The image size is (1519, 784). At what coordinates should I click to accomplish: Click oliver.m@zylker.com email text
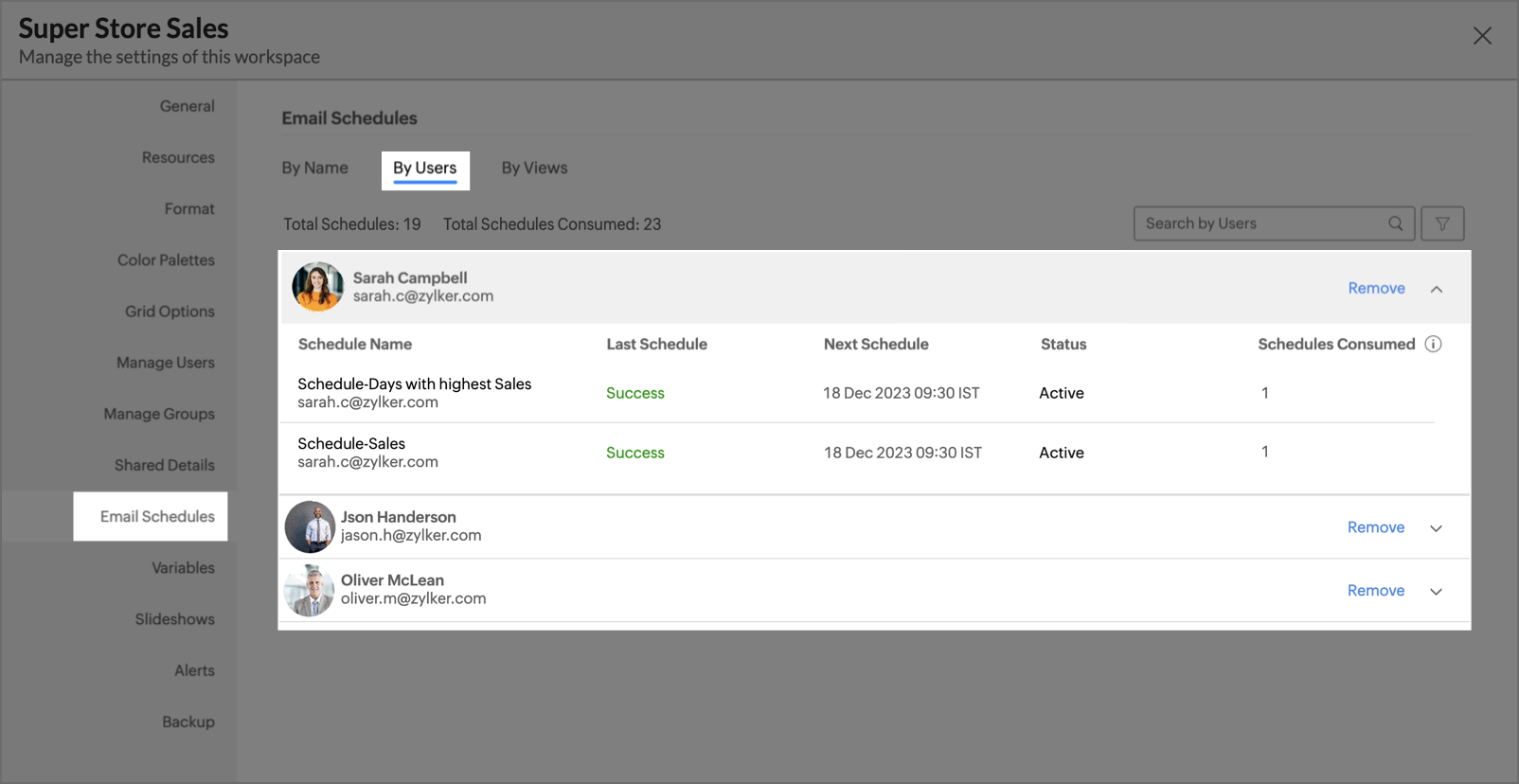point(414,598)
